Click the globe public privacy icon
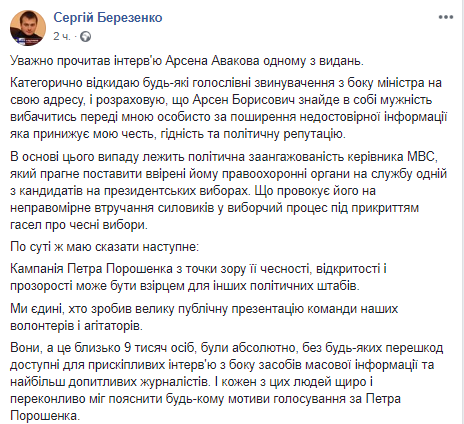The width and height of the screenshot is (464, 424). coord(85,36)
